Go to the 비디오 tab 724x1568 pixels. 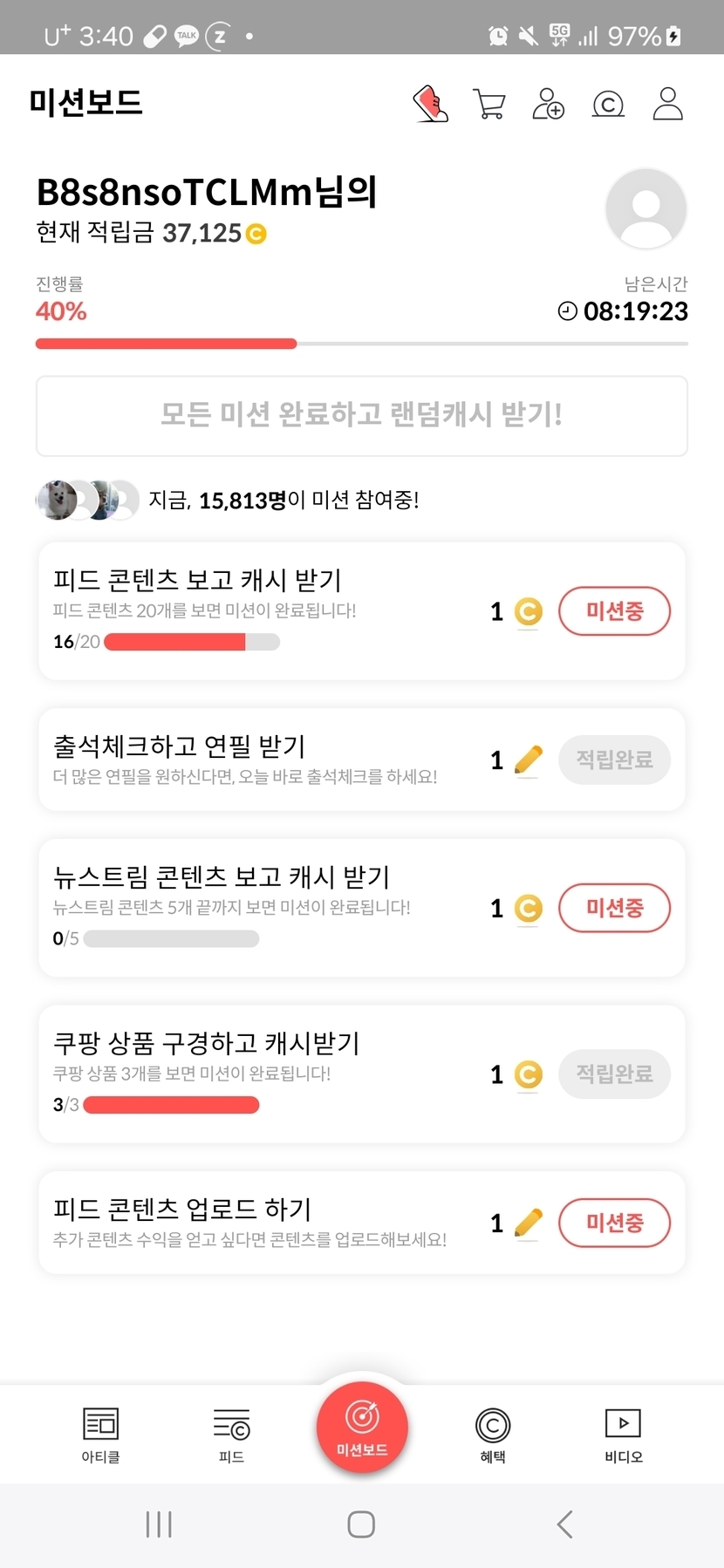tap(624, 1435)
